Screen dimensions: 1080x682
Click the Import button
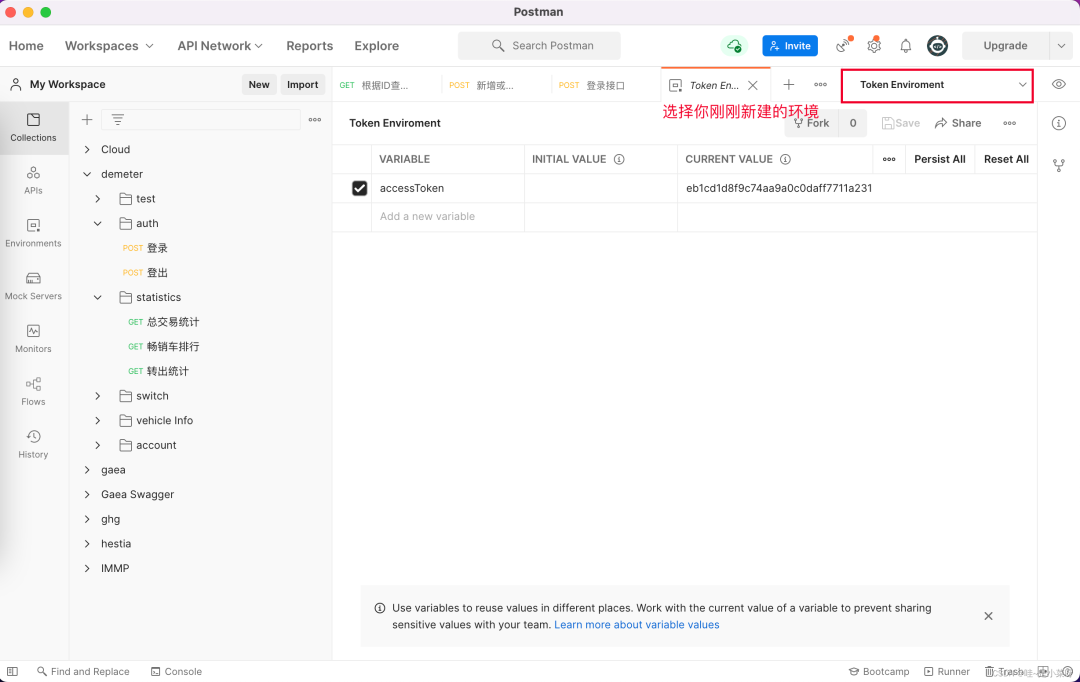coord(302,84)
